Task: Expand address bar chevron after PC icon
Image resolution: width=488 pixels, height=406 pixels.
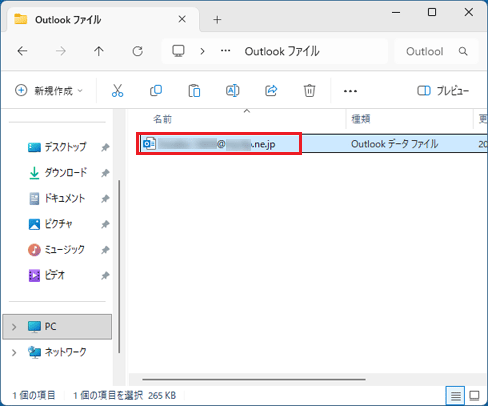Action: tap(202, 52)
